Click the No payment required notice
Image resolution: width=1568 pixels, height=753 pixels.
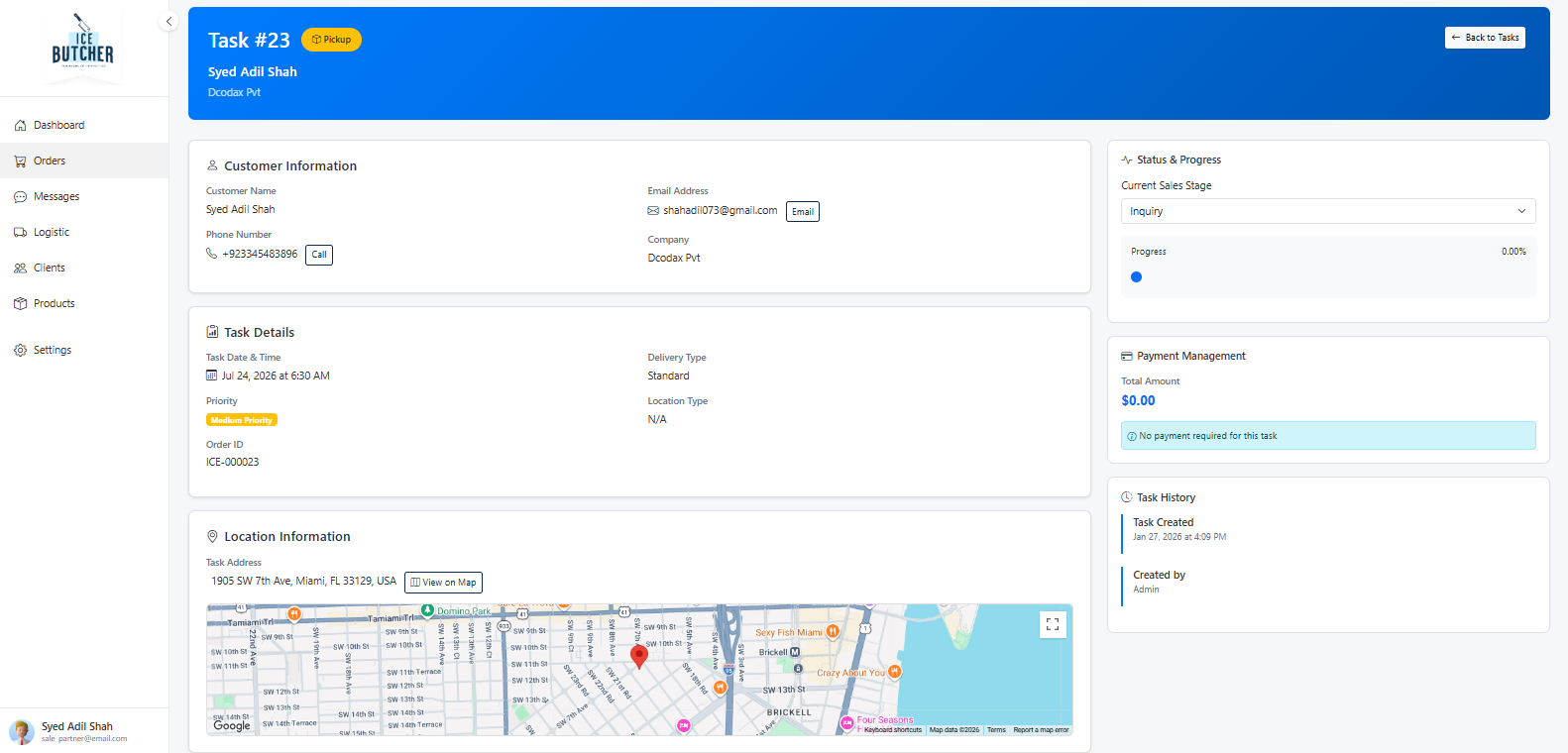1328,435
